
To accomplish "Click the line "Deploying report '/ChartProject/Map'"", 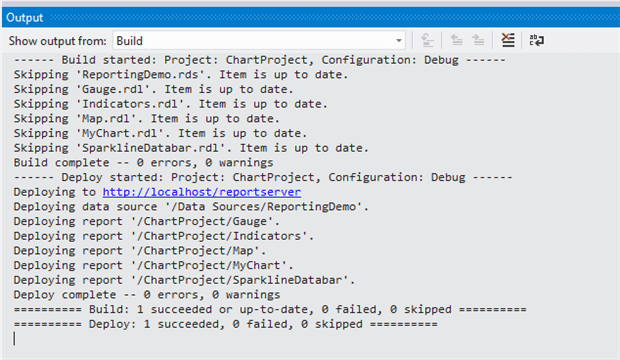I will coord(140,251).
